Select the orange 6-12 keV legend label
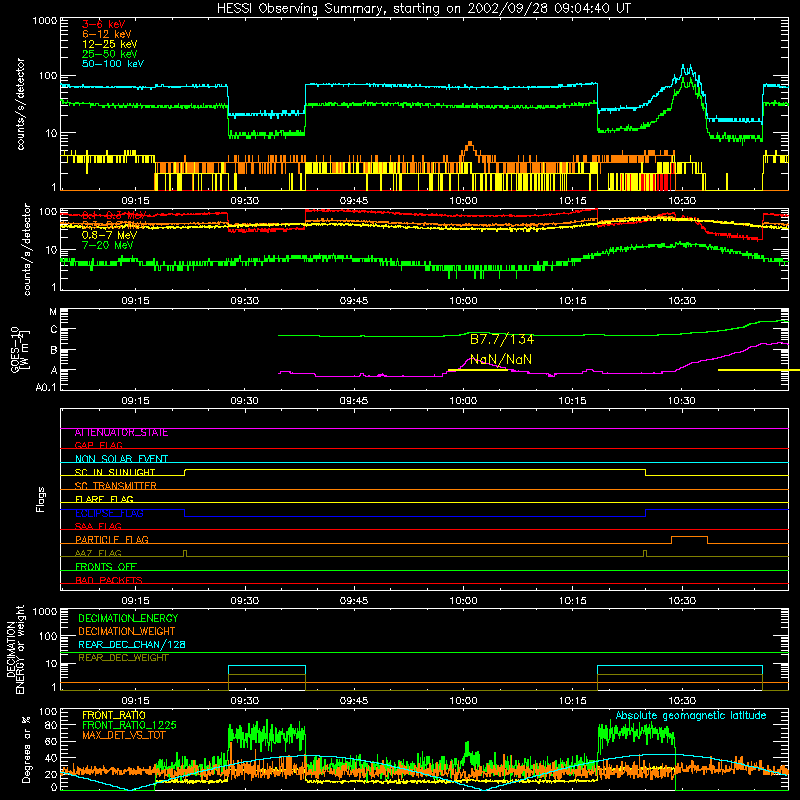 (x=107, y=34)
